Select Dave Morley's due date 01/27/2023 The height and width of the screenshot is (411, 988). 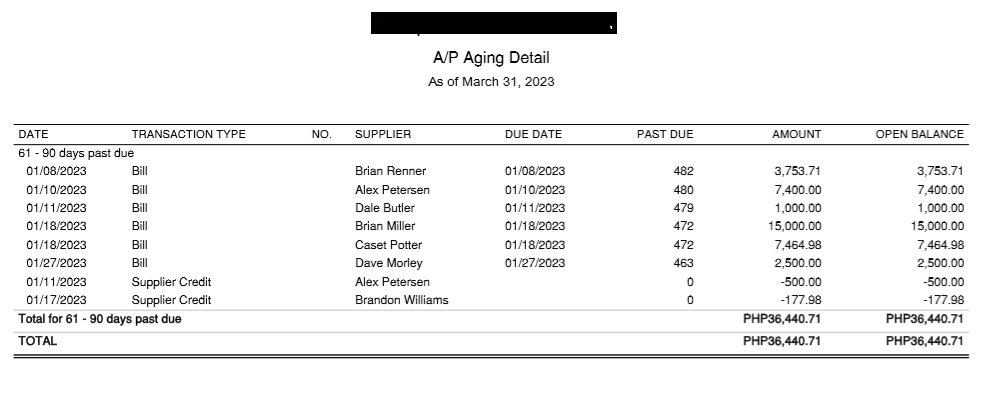[535, 263]
